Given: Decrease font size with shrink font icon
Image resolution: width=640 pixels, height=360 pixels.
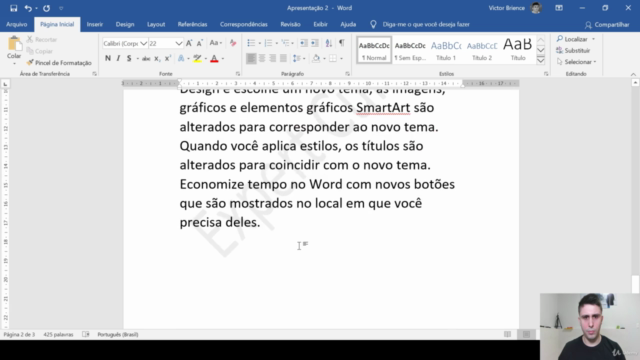Looking at the screenshot, I should [200, 43].
